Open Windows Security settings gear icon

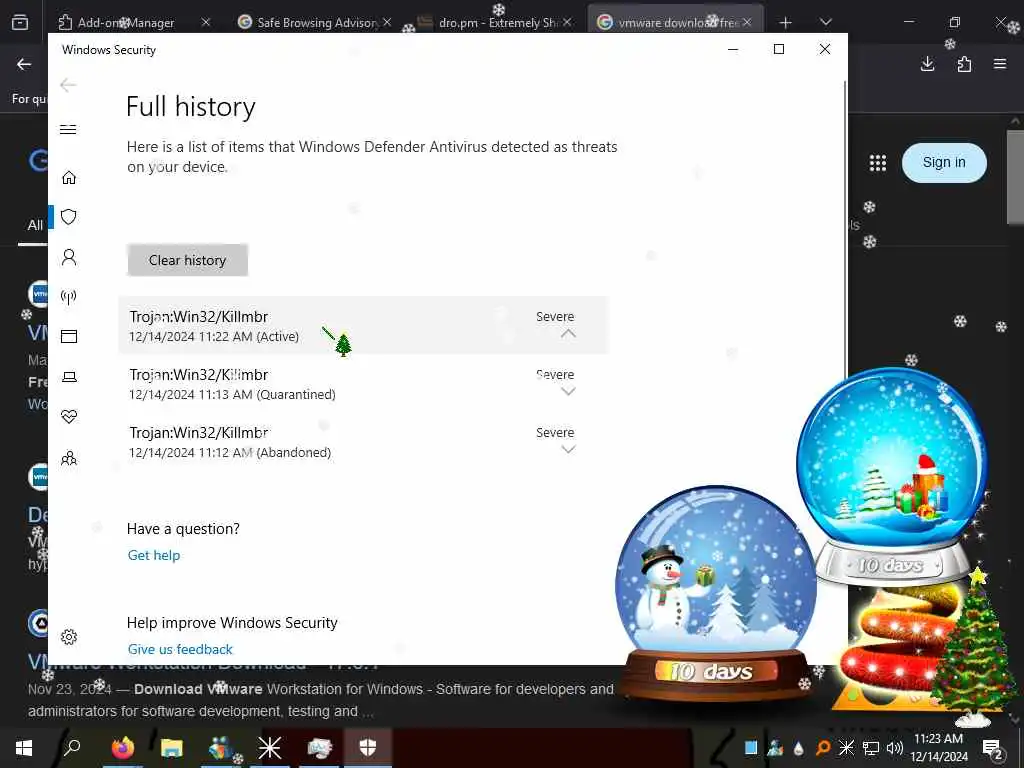[69, 637]
